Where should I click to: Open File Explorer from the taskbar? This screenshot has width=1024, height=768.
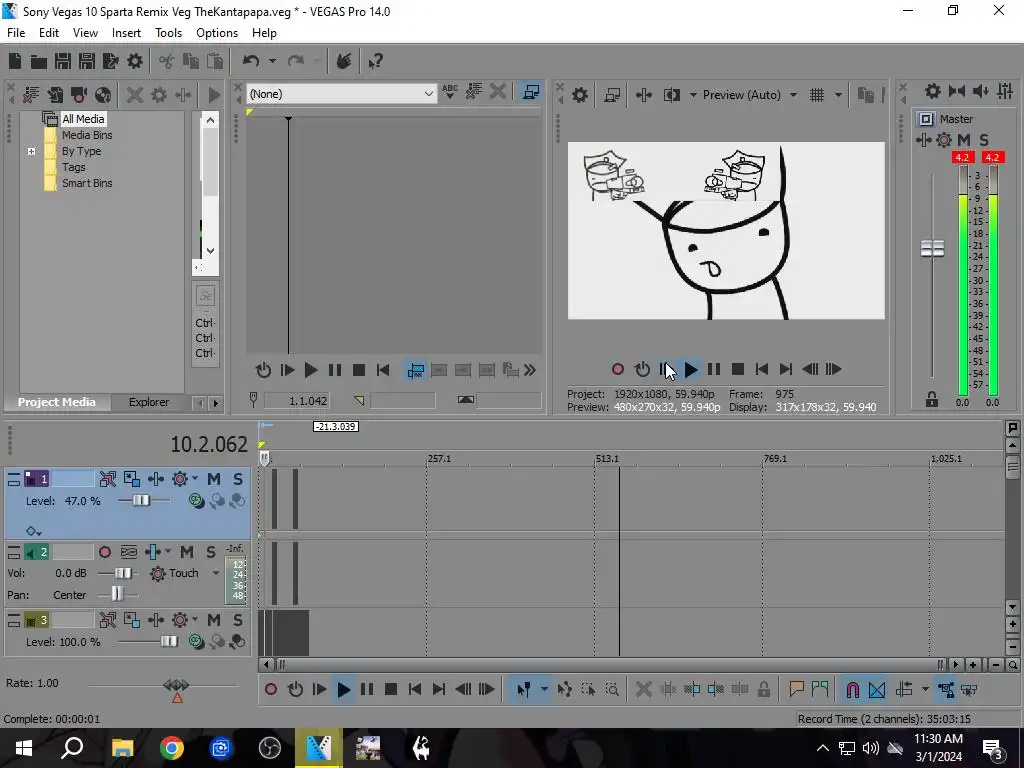(122, 748)
